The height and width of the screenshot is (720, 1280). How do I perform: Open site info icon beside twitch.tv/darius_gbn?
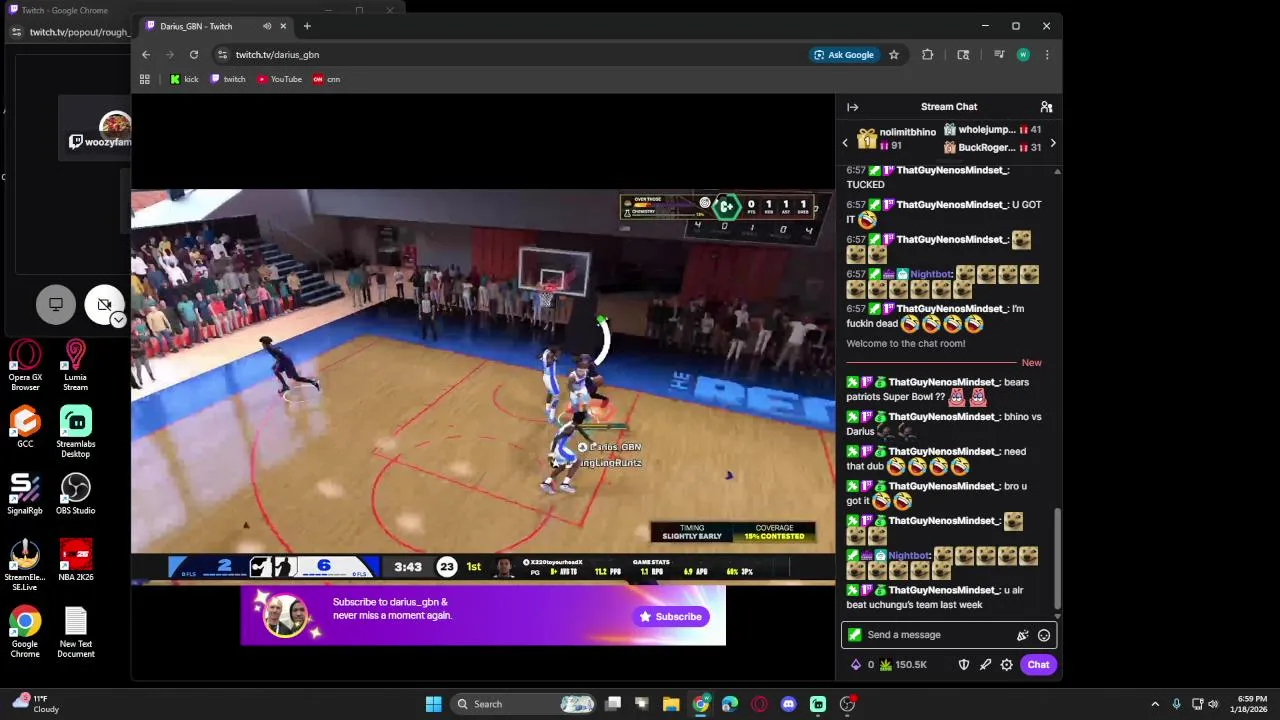(223, 55)
